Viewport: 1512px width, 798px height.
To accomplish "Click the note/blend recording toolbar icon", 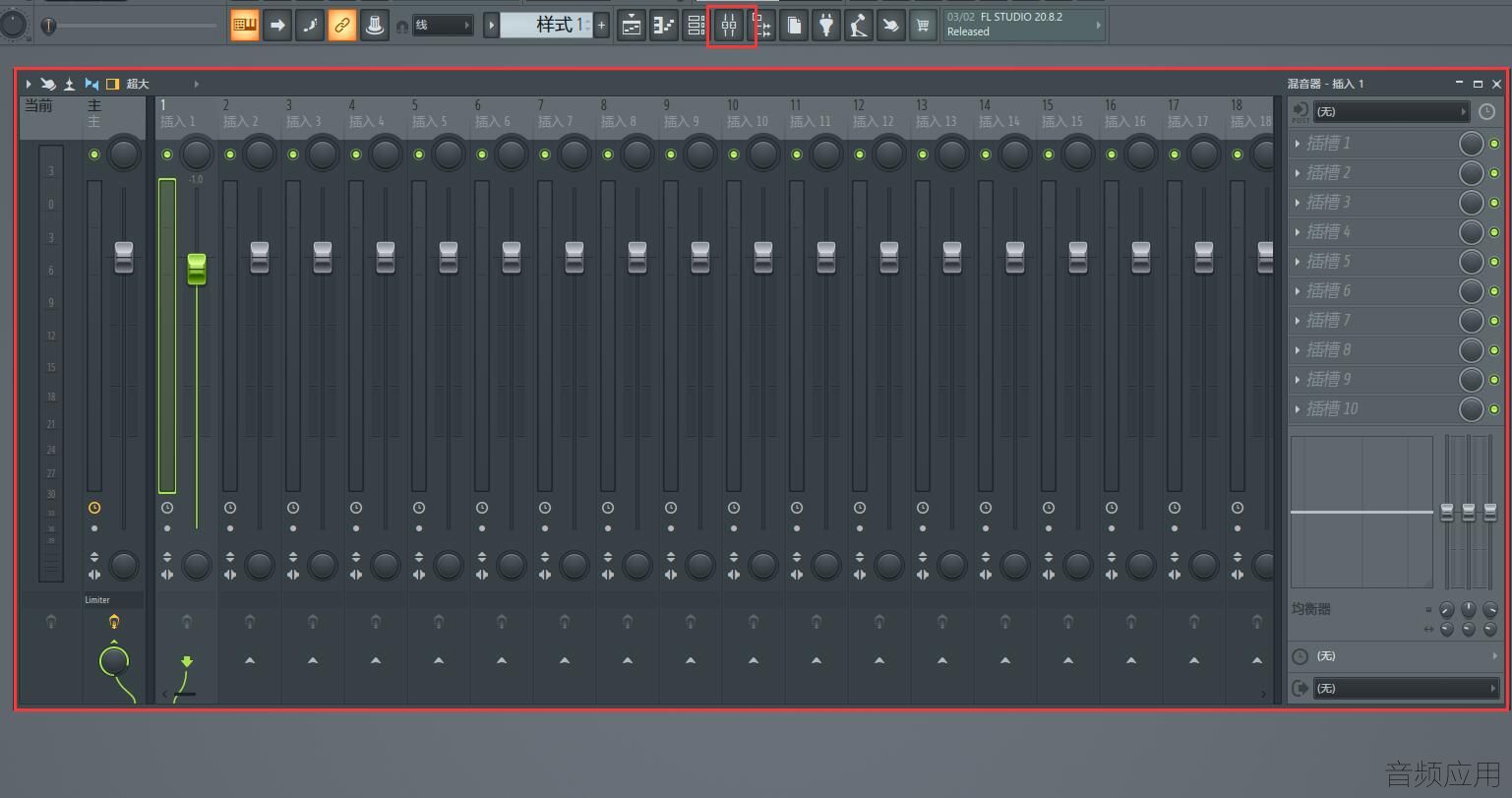I will pyautogui.click(x=310, y=26).
